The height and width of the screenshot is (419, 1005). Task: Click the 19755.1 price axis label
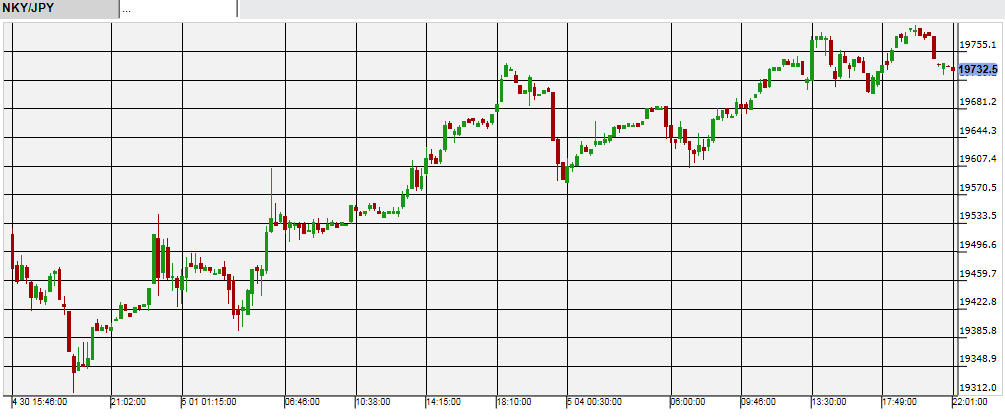(x=978, y=45)
